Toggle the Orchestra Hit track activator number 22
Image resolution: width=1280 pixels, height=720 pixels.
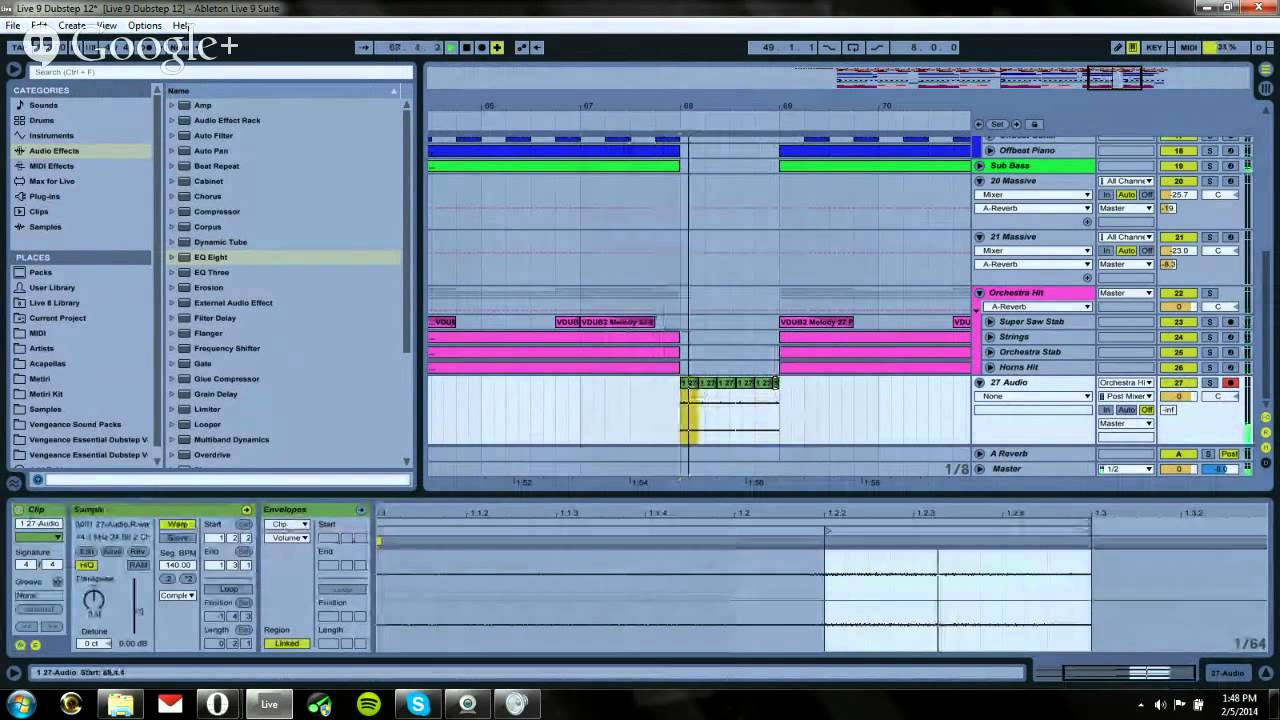(x=1178, y=293)
